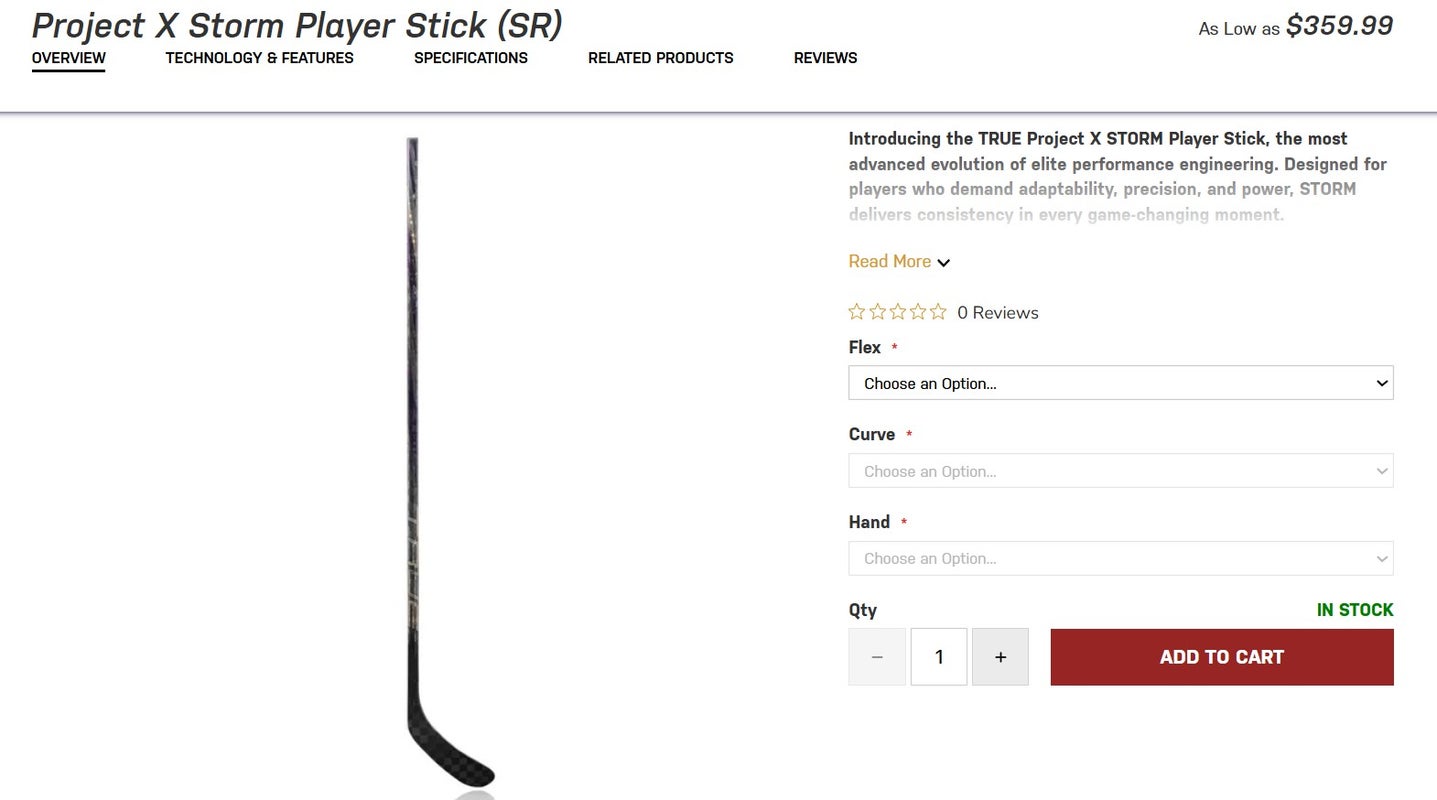Expand description with Read More chevron
This screenshot has height=800, width=1437.
pos(944,262)
